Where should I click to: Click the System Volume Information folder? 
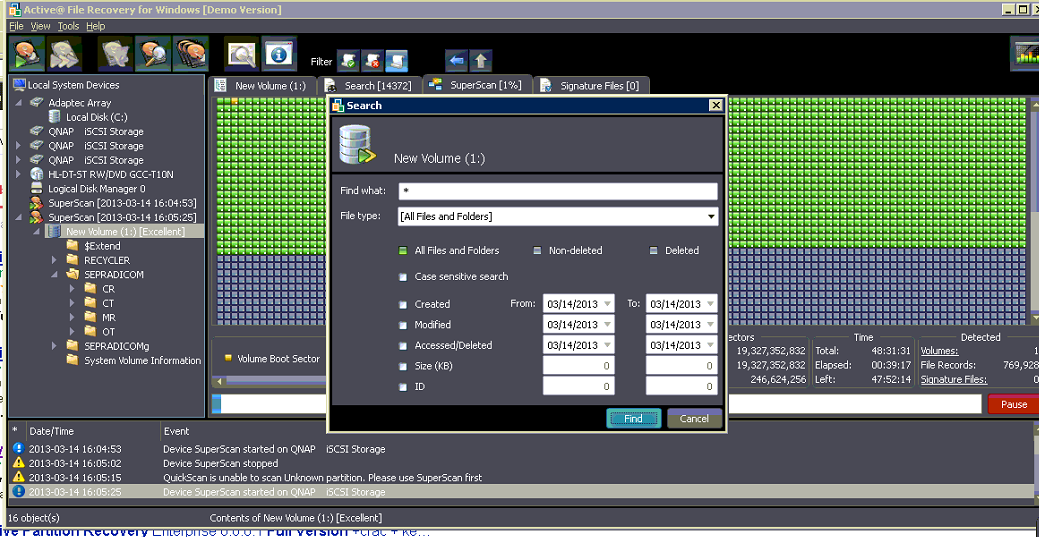142,361
